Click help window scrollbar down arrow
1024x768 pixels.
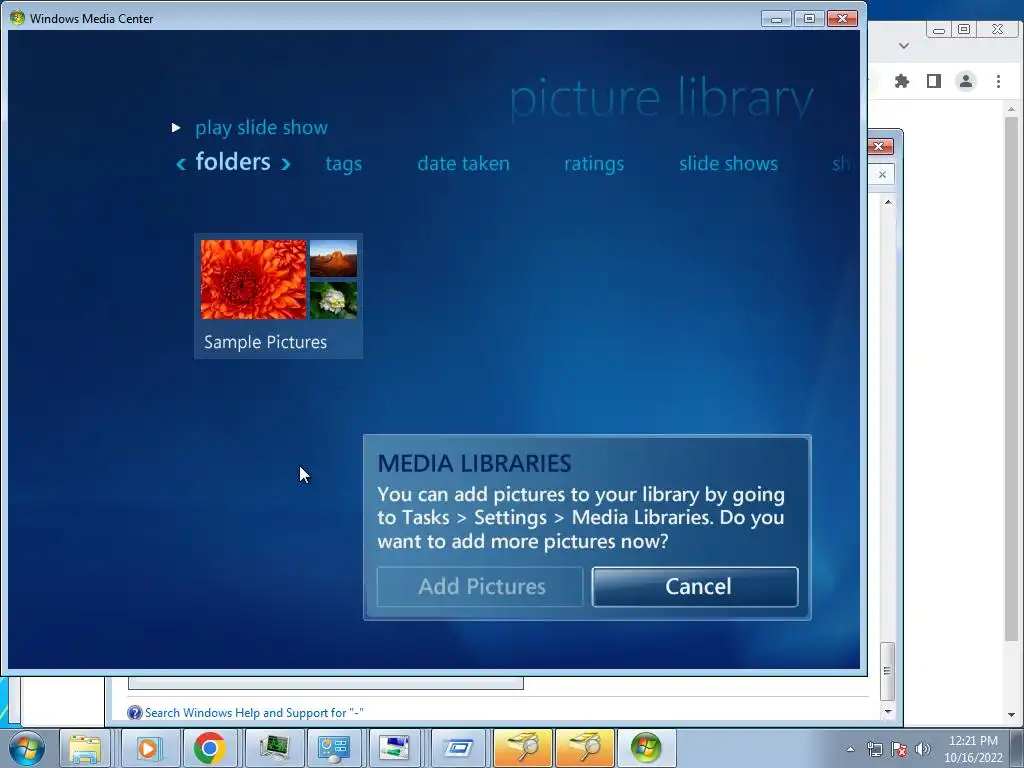(888, 712)
